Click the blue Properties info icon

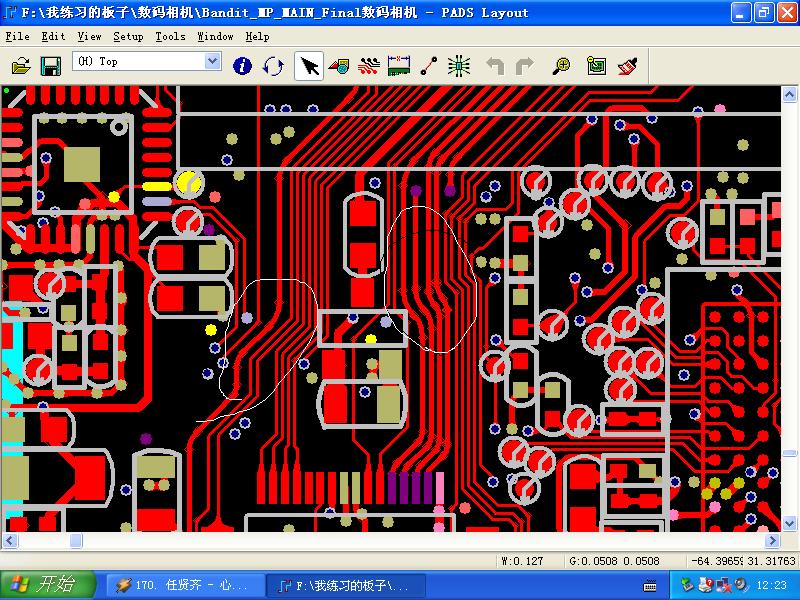pyautogui.click(x=242, y=66)
